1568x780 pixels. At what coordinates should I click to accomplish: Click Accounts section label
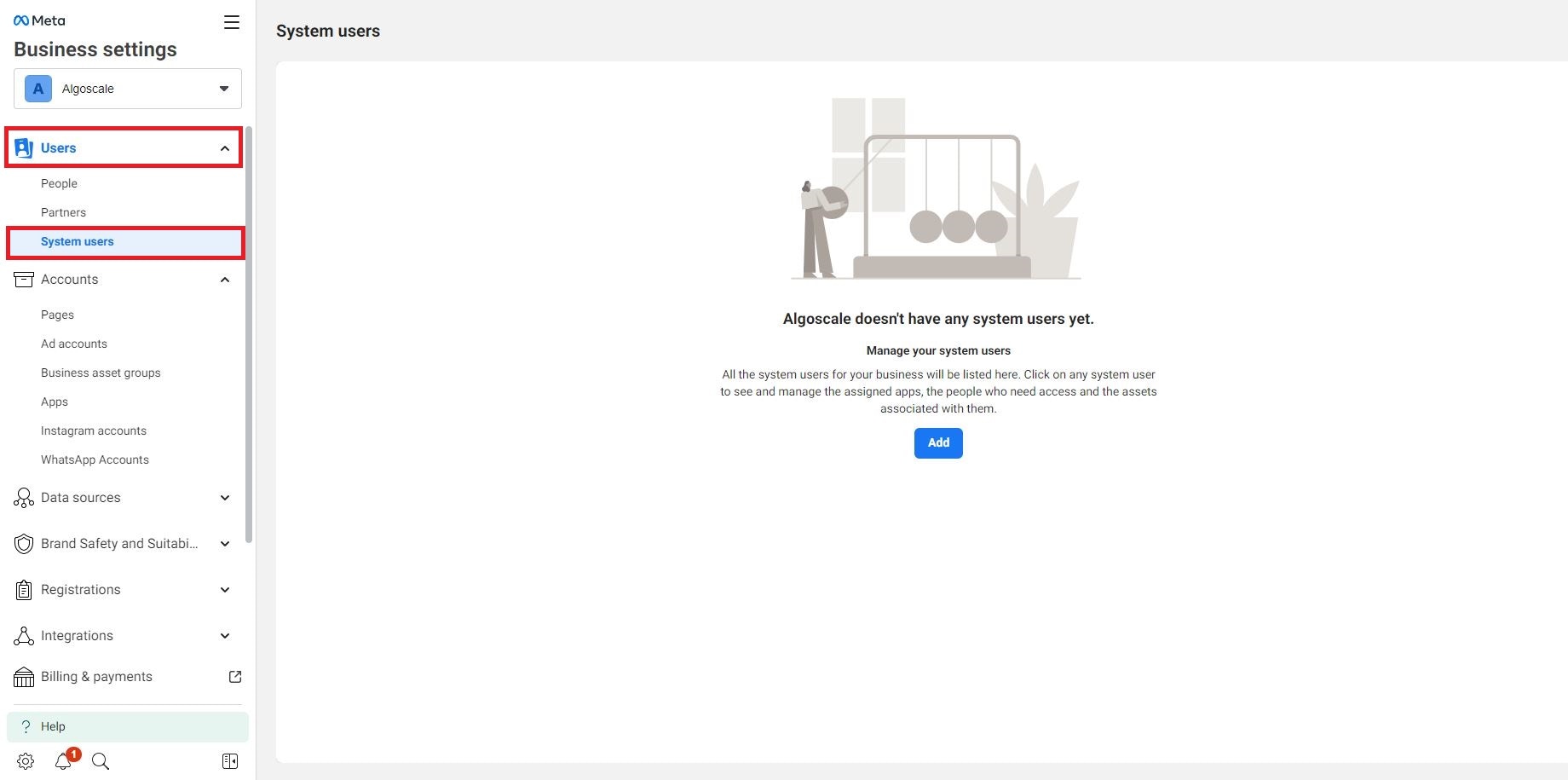tap(70, 280)
